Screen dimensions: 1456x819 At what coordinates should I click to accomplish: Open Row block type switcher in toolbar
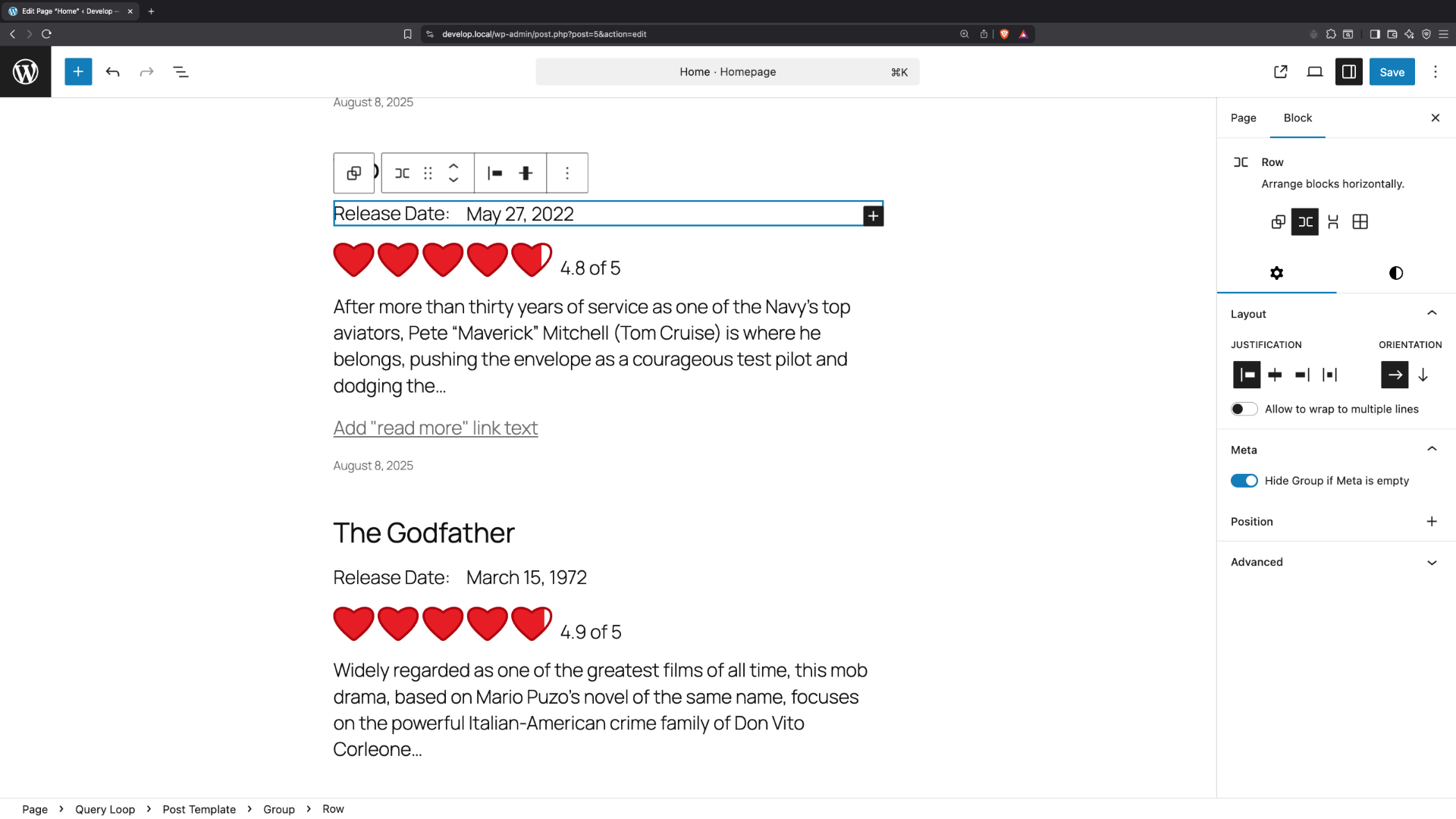[402, 173]
